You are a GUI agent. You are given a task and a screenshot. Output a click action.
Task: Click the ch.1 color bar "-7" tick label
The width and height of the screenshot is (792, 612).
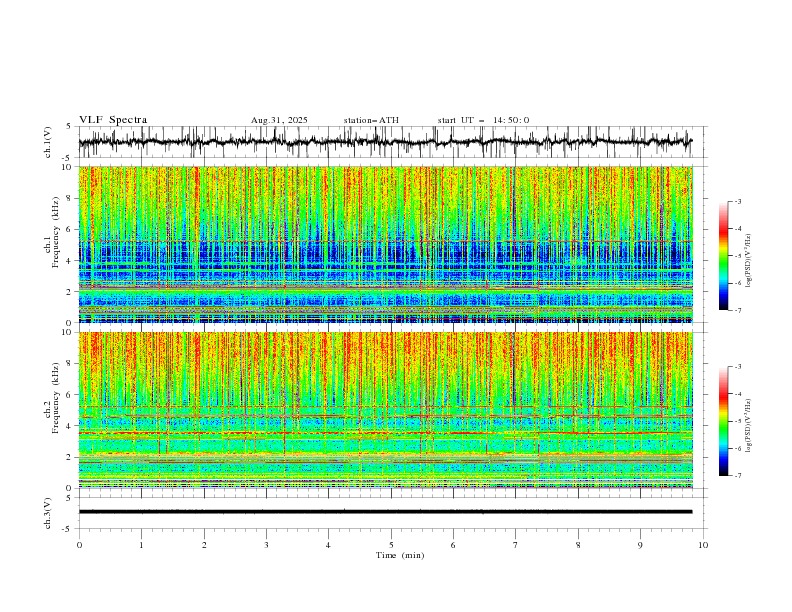[738, 311]
